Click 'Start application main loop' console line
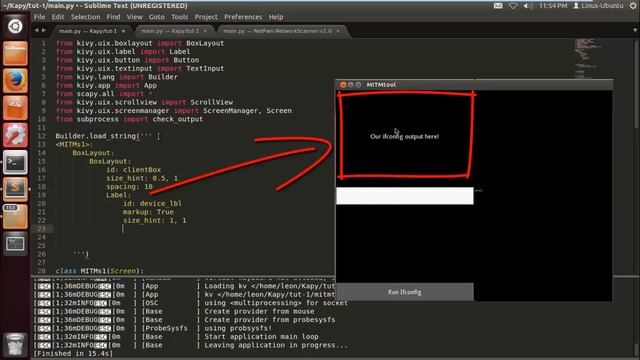The image size is (640, 360). pos(261,337)
